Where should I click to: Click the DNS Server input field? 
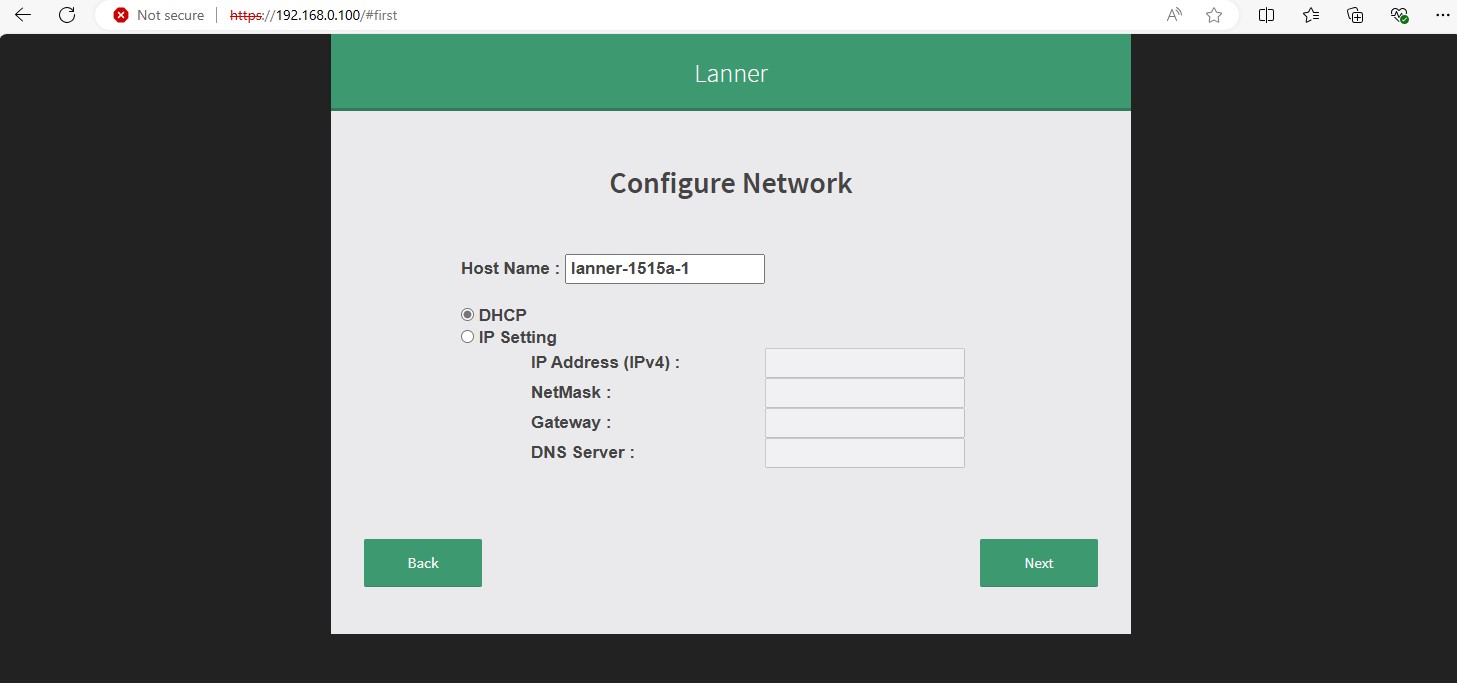point(865,453)
